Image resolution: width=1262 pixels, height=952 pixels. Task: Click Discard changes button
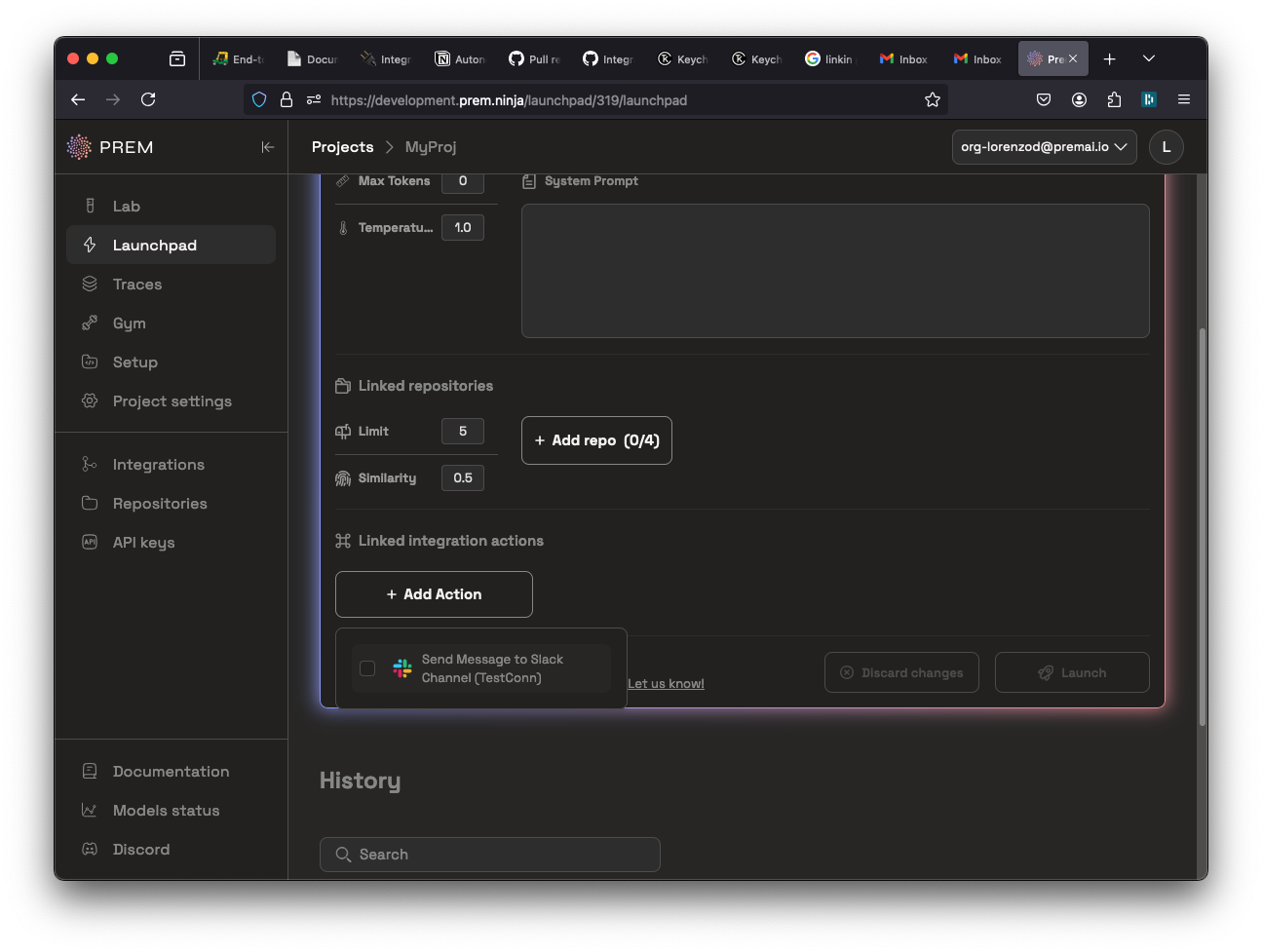(901, 672)
